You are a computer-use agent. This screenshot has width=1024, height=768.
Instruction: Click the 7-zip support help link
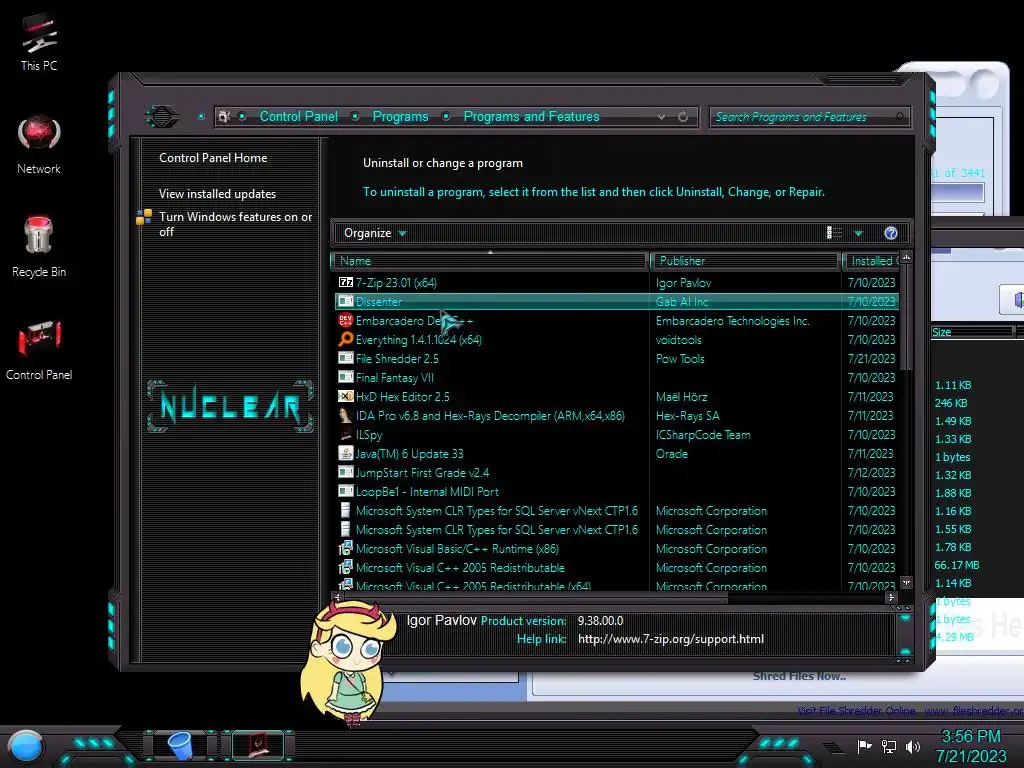671,639
